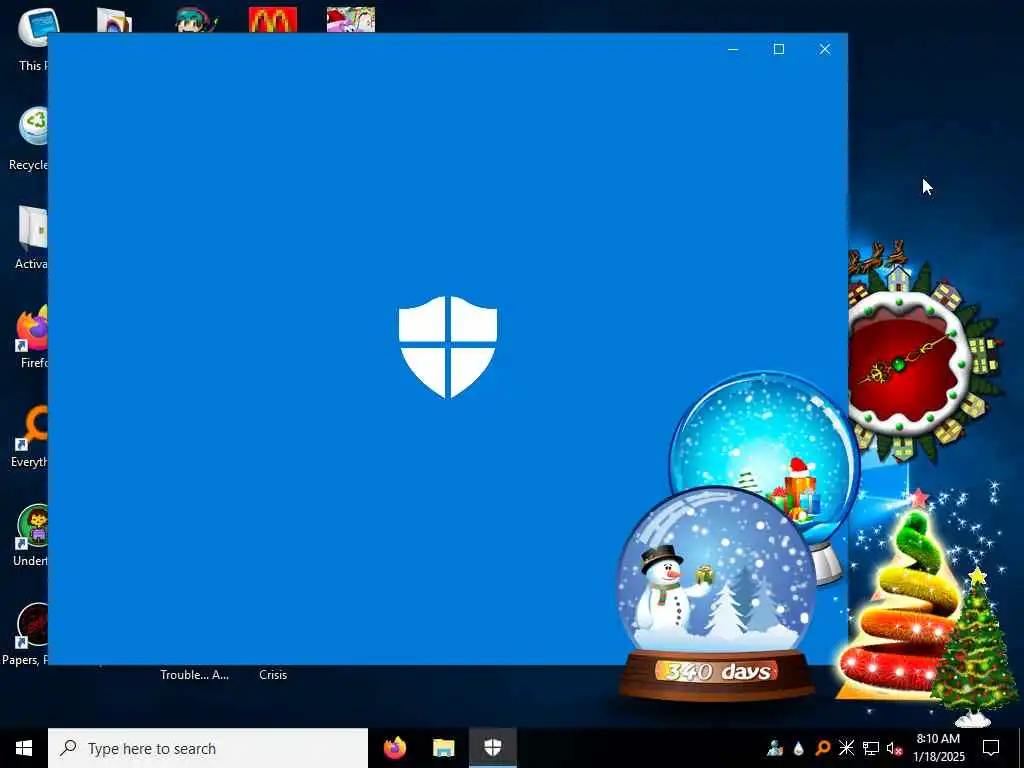Close the Windows Security window

825,50
